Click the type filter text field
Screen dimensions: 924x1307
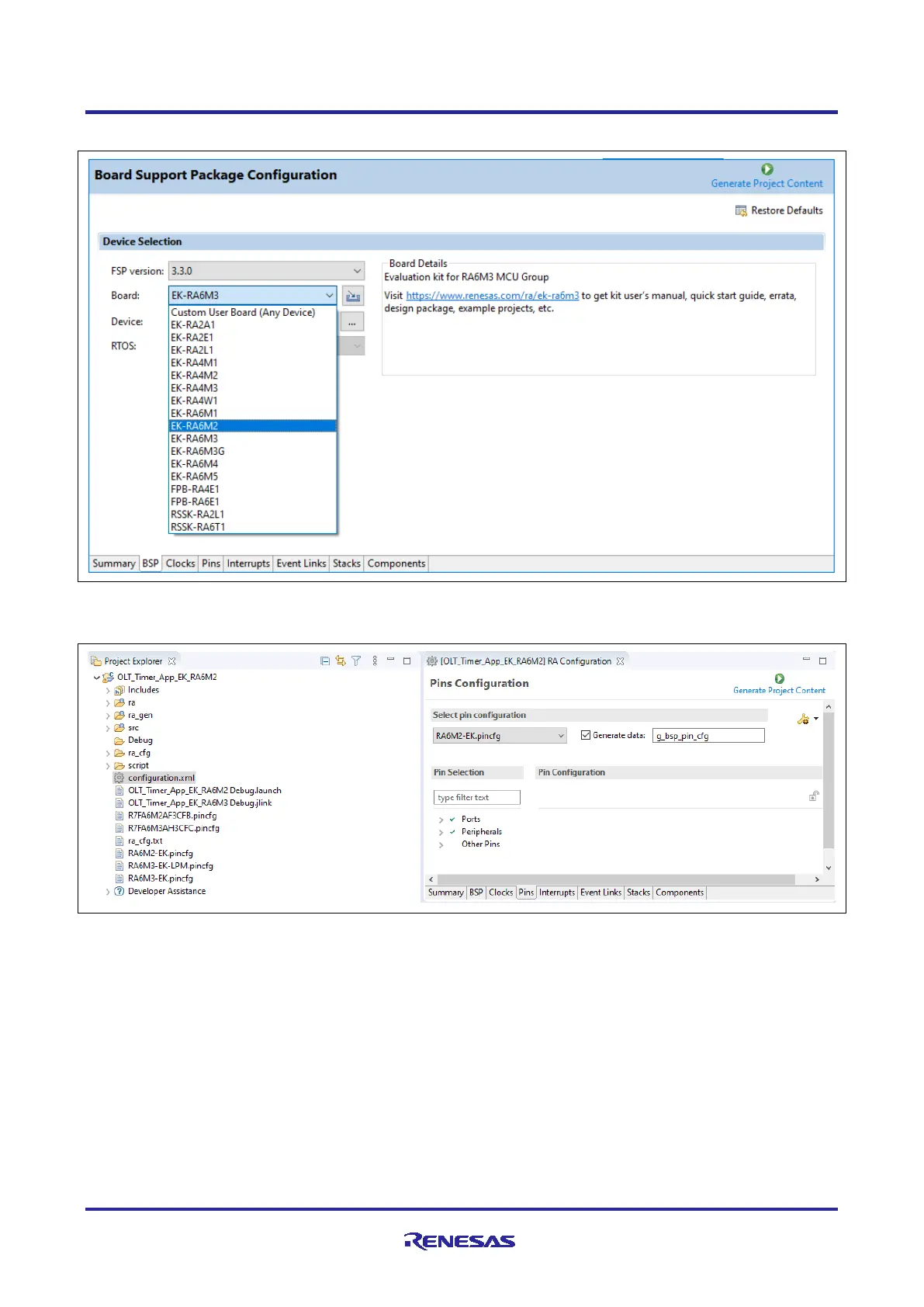pyautogui.click(x=476, y=798)
